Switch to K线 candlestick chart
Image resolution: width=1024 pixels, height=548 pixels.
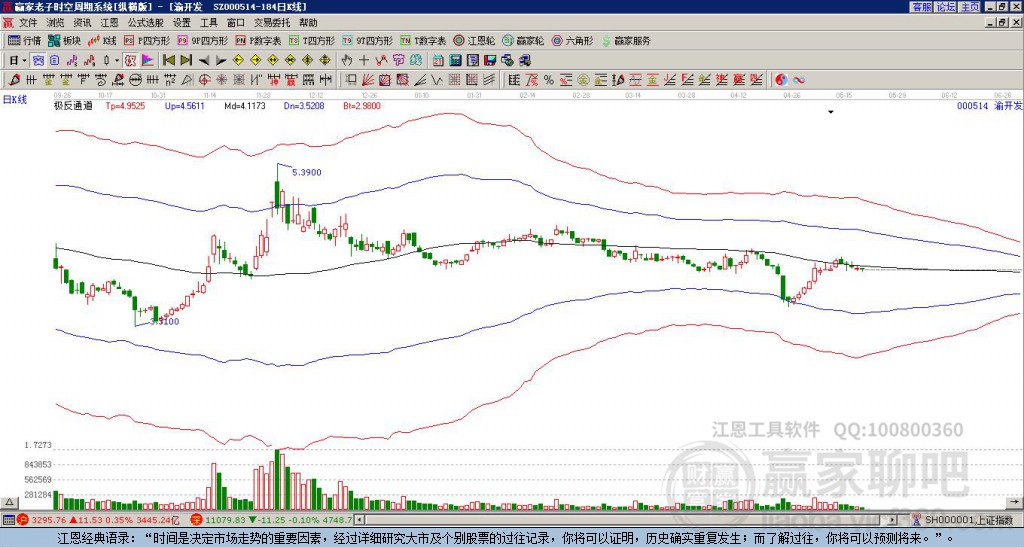[x=101, y=41]
